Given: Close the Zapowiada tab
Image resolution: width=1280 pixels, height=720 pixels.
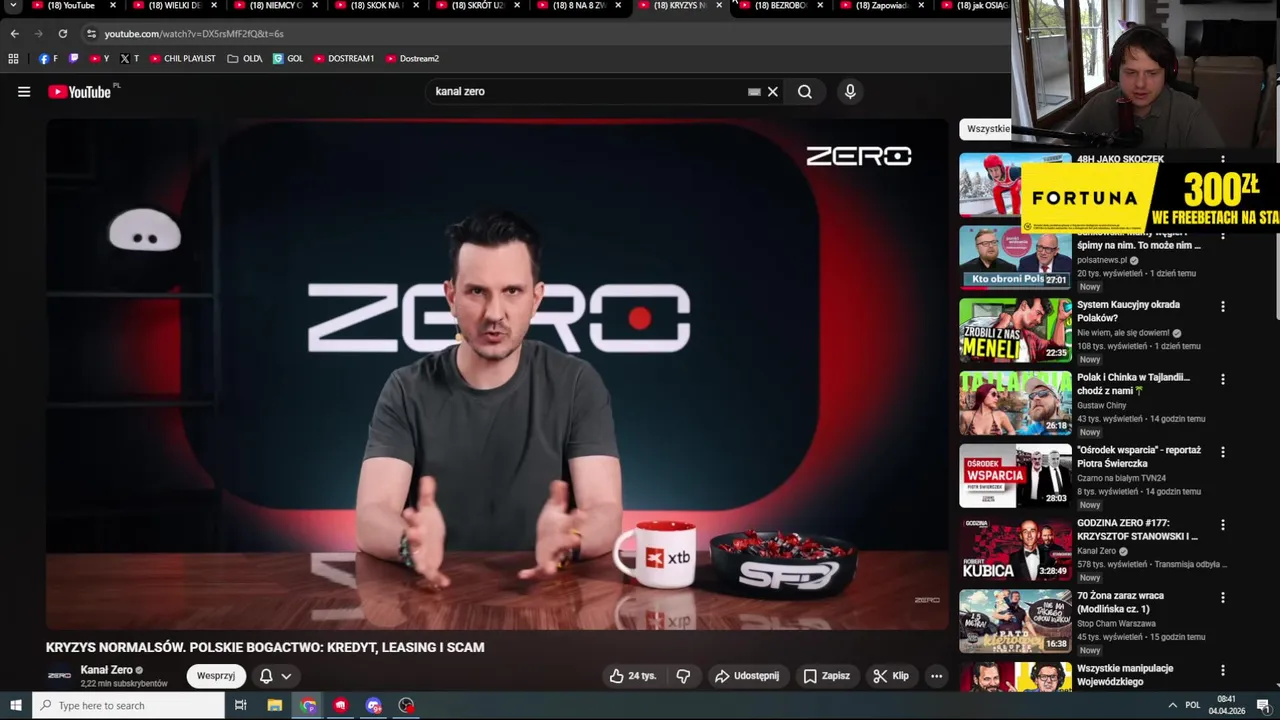Looking at the screenshot, I should point(921,6).
